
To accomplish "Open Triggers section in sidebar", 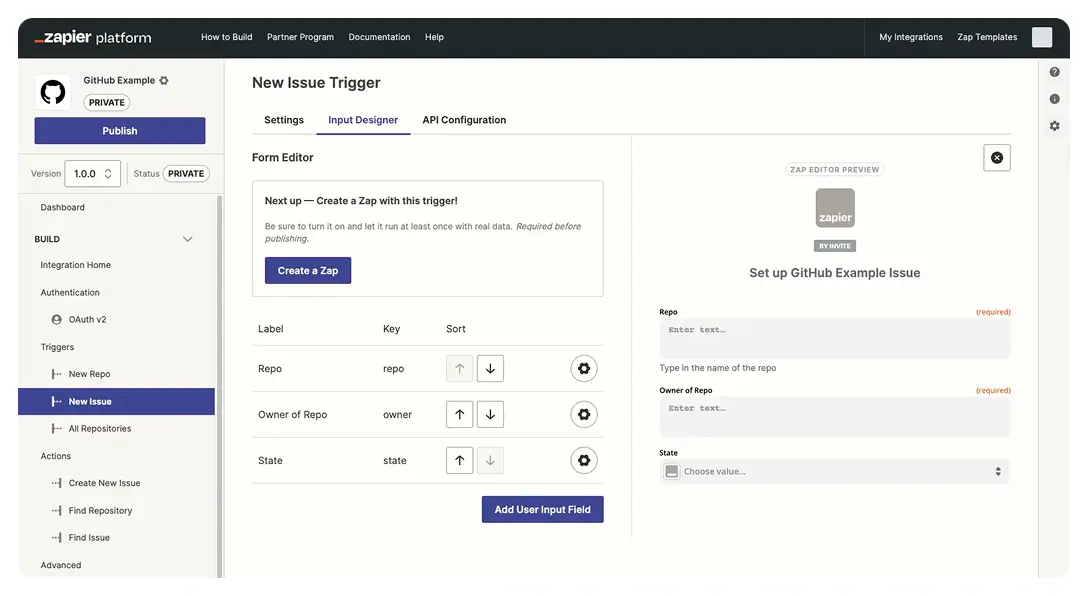I will [x=57, y=347].
